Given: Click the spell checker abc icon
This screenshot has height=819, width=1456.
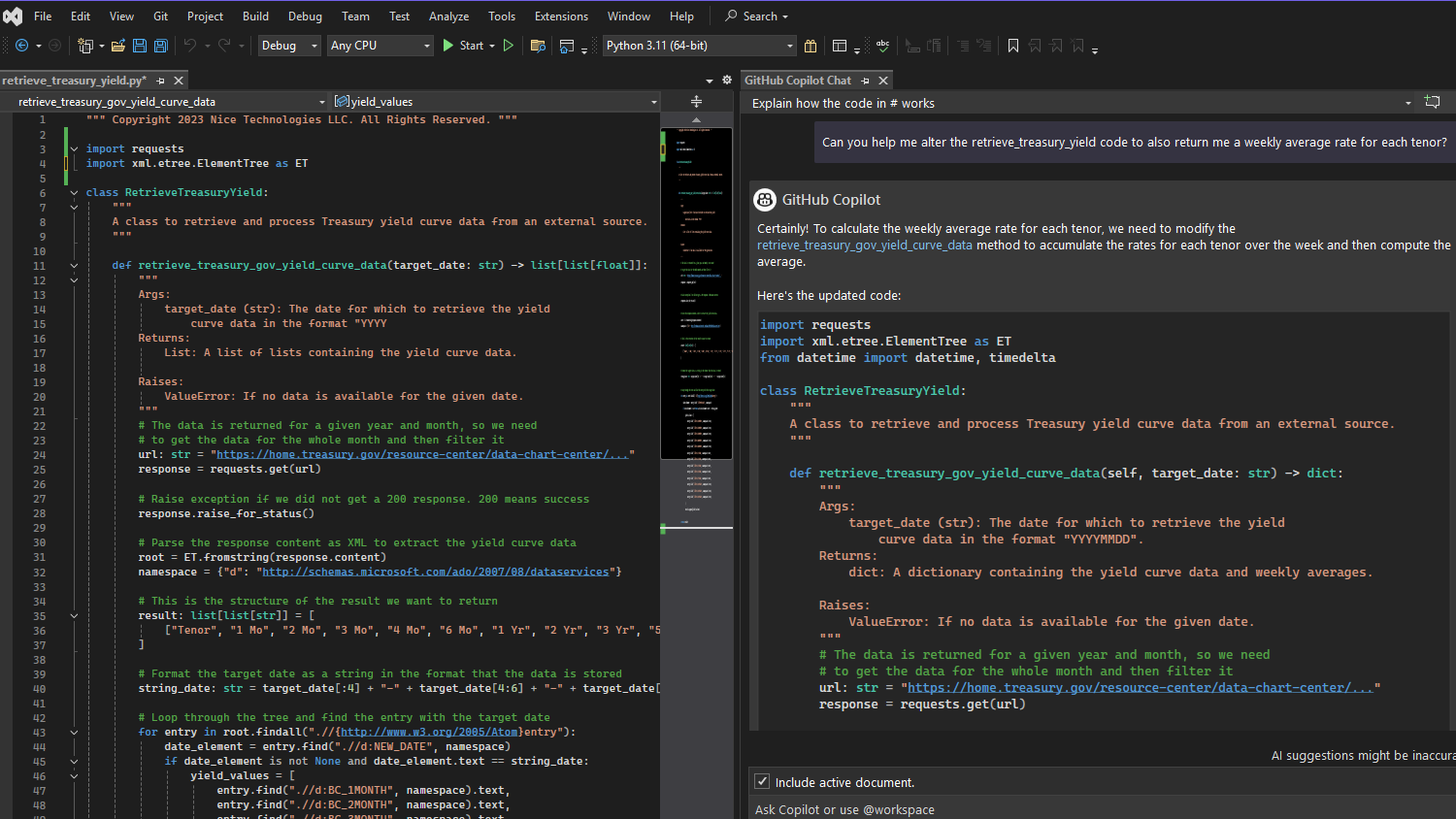Looking at the screenshot, I should (x=882, y=46).
